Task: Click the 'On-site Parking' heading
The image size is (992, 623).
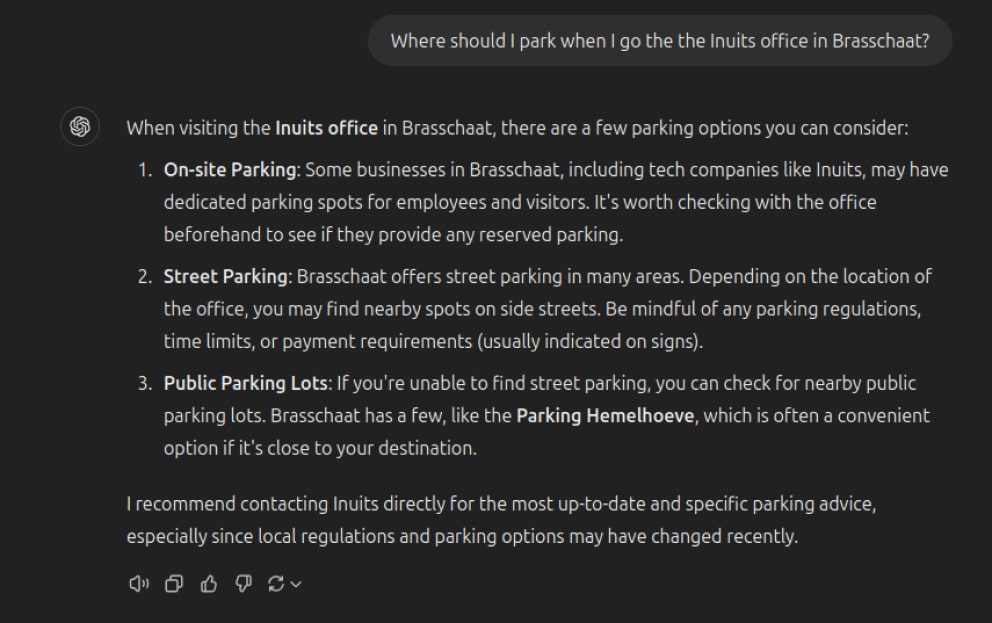Action: coord(230,170)
